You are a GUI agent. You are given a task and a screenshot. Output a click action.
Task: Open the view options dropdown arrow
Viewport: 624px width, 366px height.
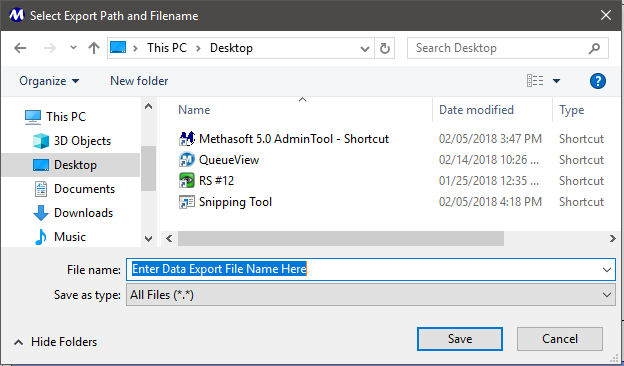click(556, 81)
